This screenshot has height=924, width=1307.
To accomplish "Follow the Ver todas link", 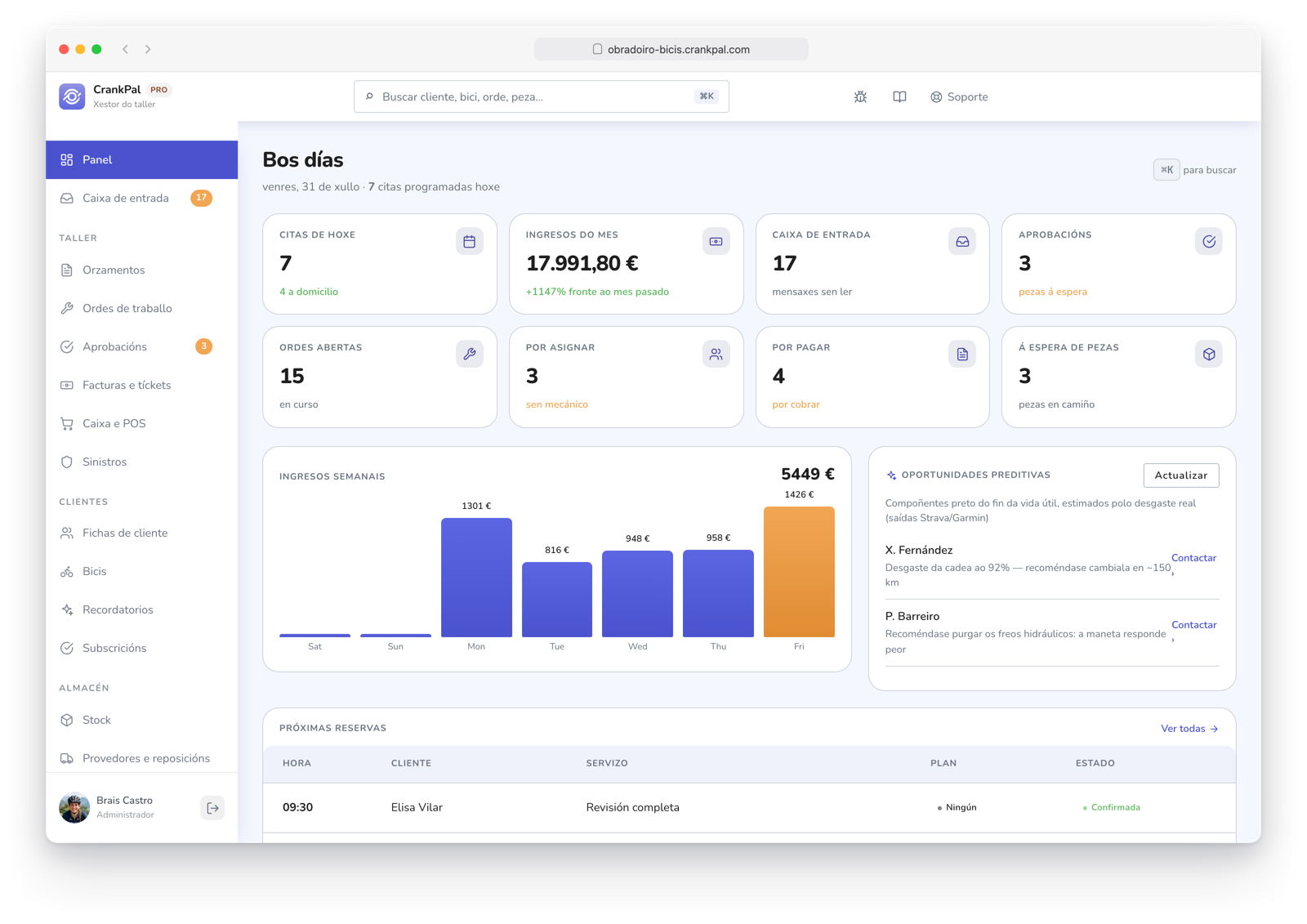I will pos(1189,729).
